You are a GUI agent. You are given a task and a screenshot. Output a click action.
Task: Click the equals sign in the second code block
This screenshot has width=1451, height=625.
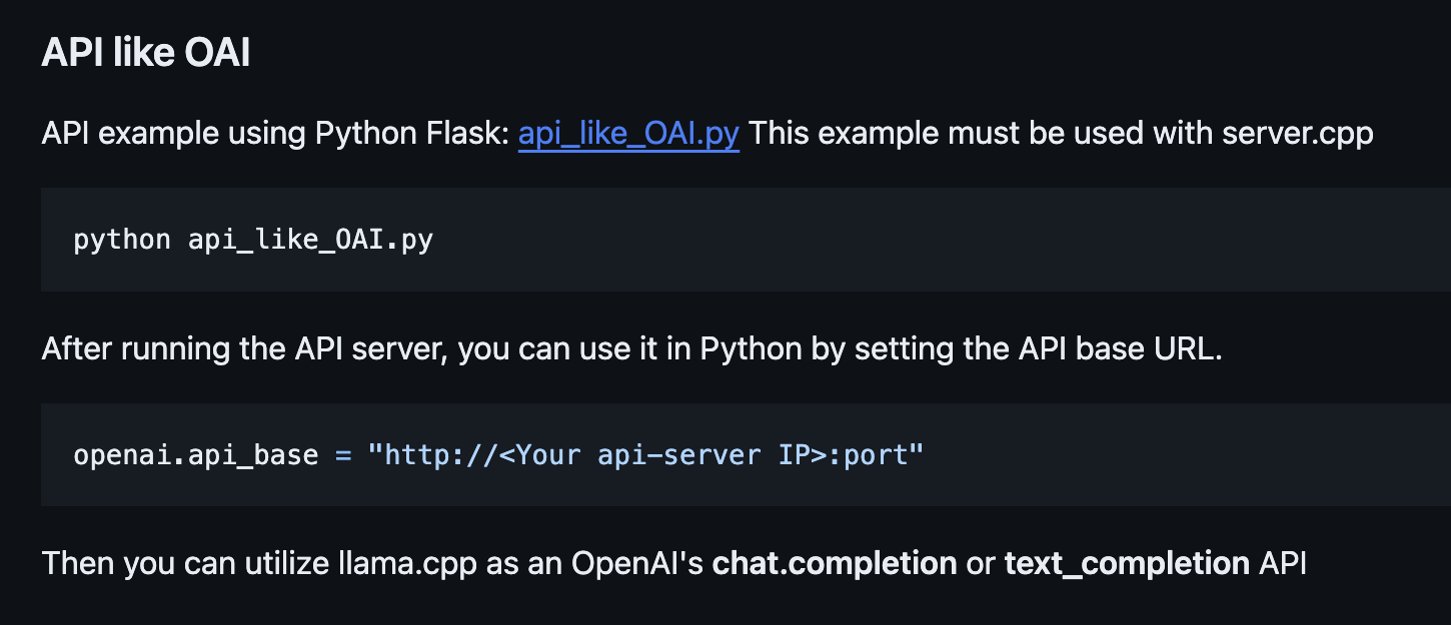(343, 455)
